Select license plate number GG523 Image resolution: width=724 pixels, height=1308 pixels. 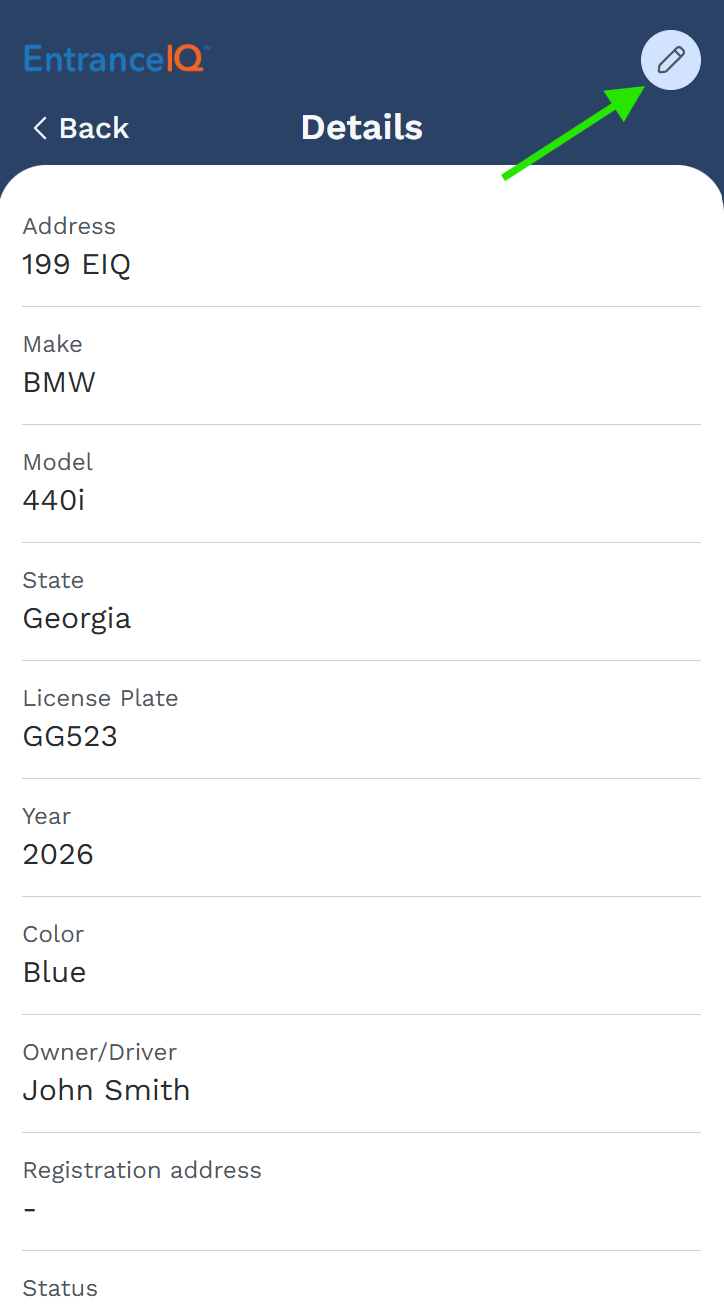(70, 737)
